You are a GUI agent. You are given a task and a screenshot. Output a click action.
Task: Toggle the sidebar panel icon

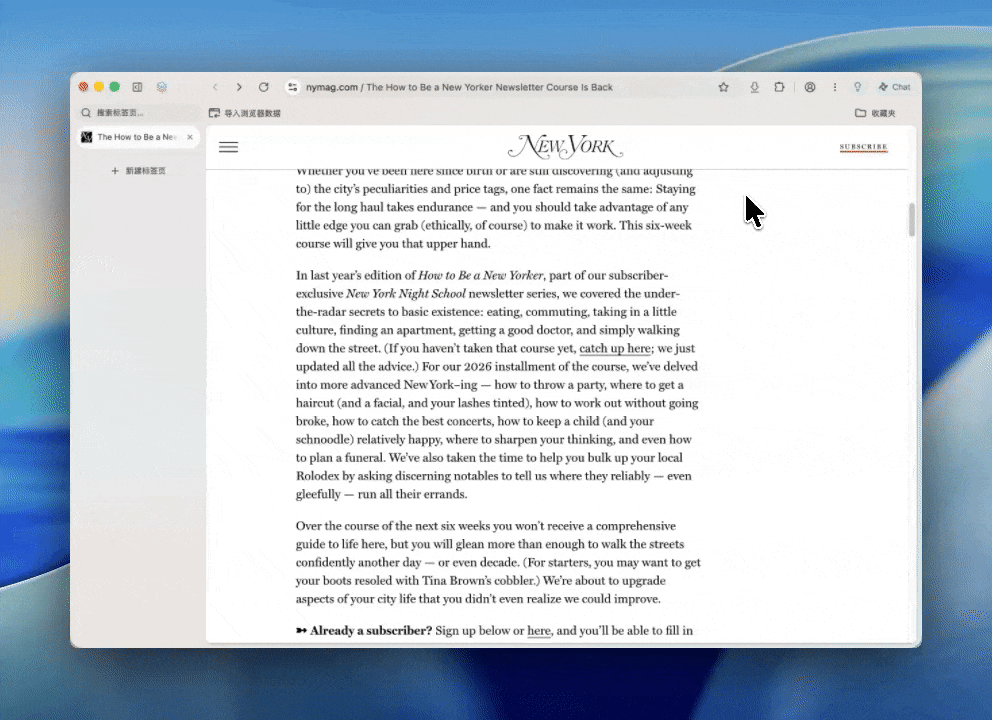click(137, 87)
